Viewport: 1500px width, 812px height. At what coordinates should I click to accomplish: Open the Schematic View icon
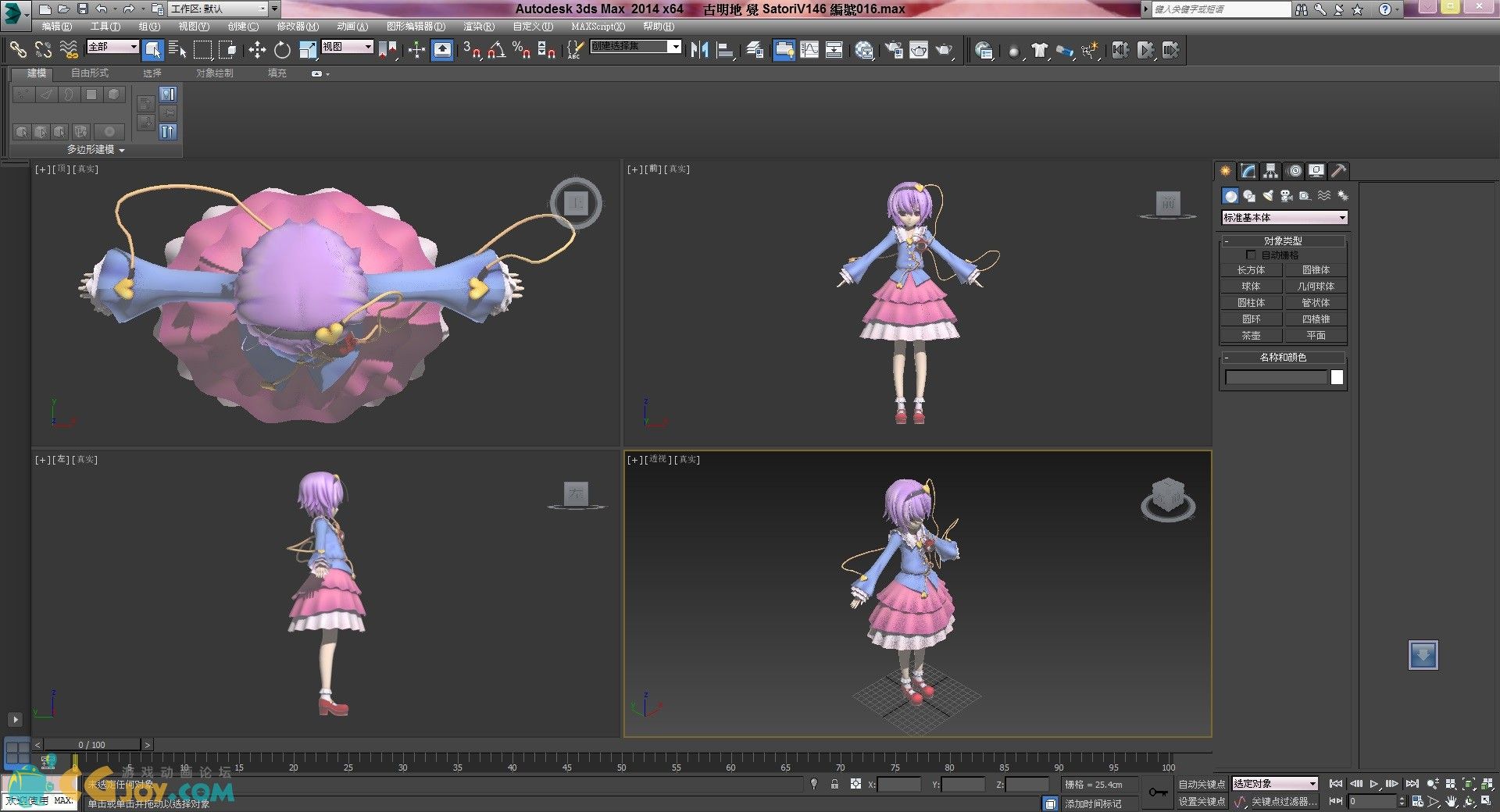point(834,50)
